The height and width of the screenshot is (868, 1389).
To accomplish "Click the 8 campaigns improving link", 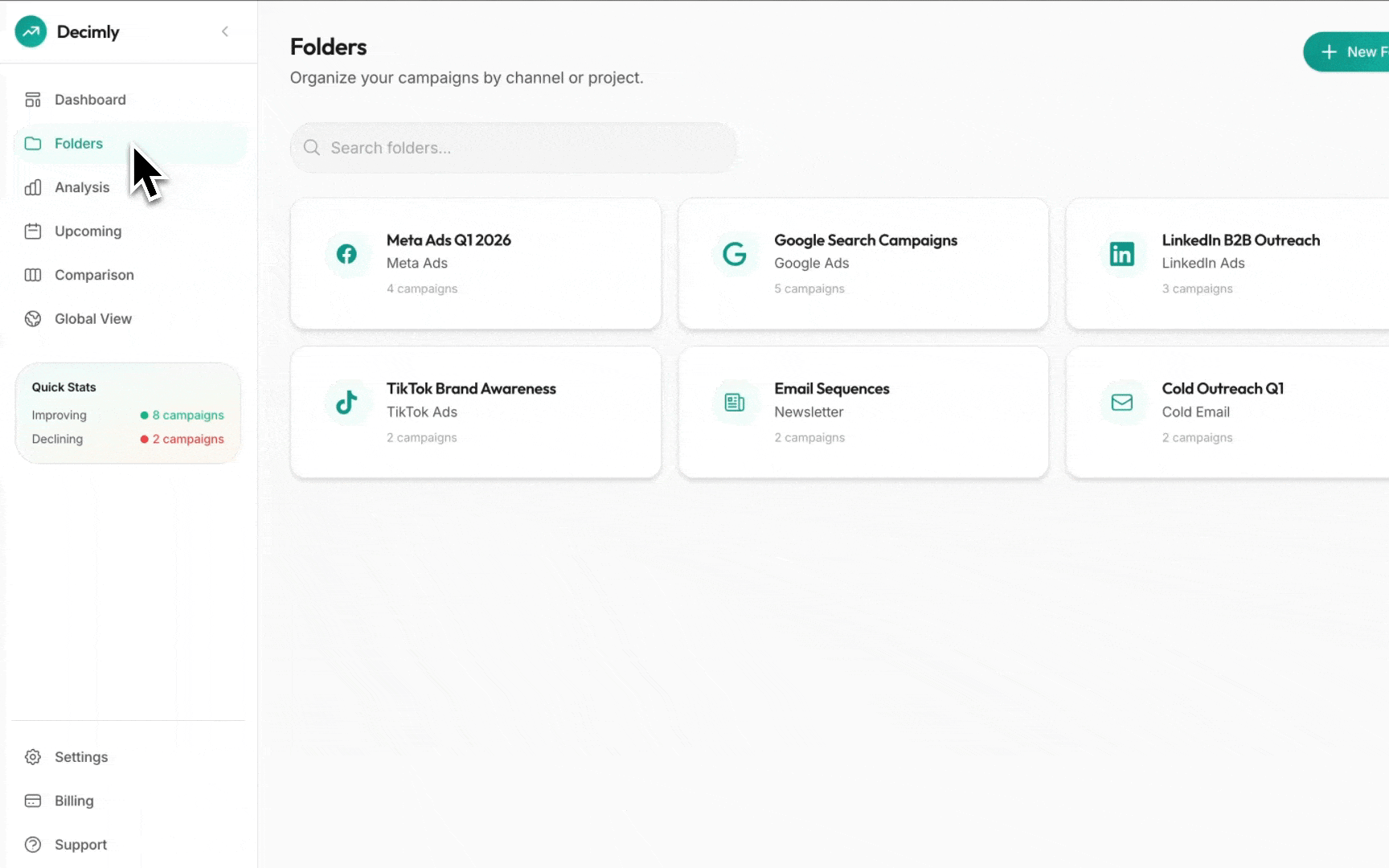I will click(x=187, y=416).
